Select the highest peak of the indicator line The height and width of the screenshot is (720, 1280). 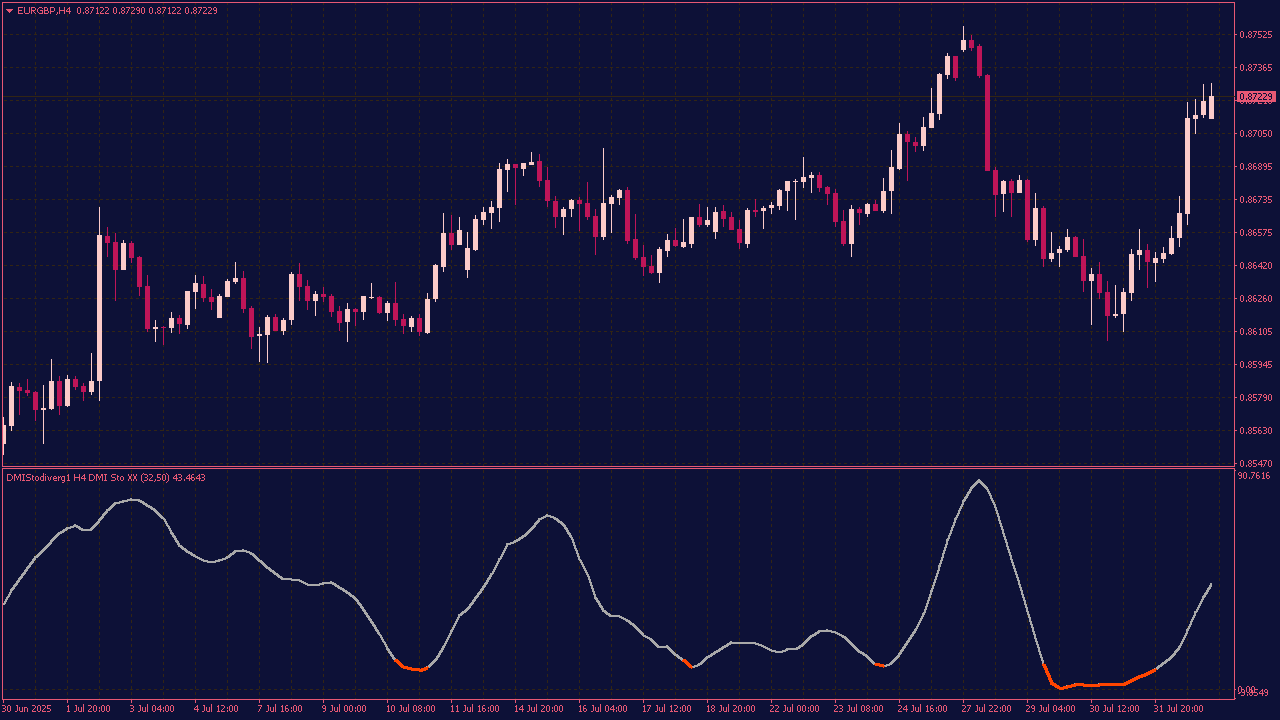[978, 481]
